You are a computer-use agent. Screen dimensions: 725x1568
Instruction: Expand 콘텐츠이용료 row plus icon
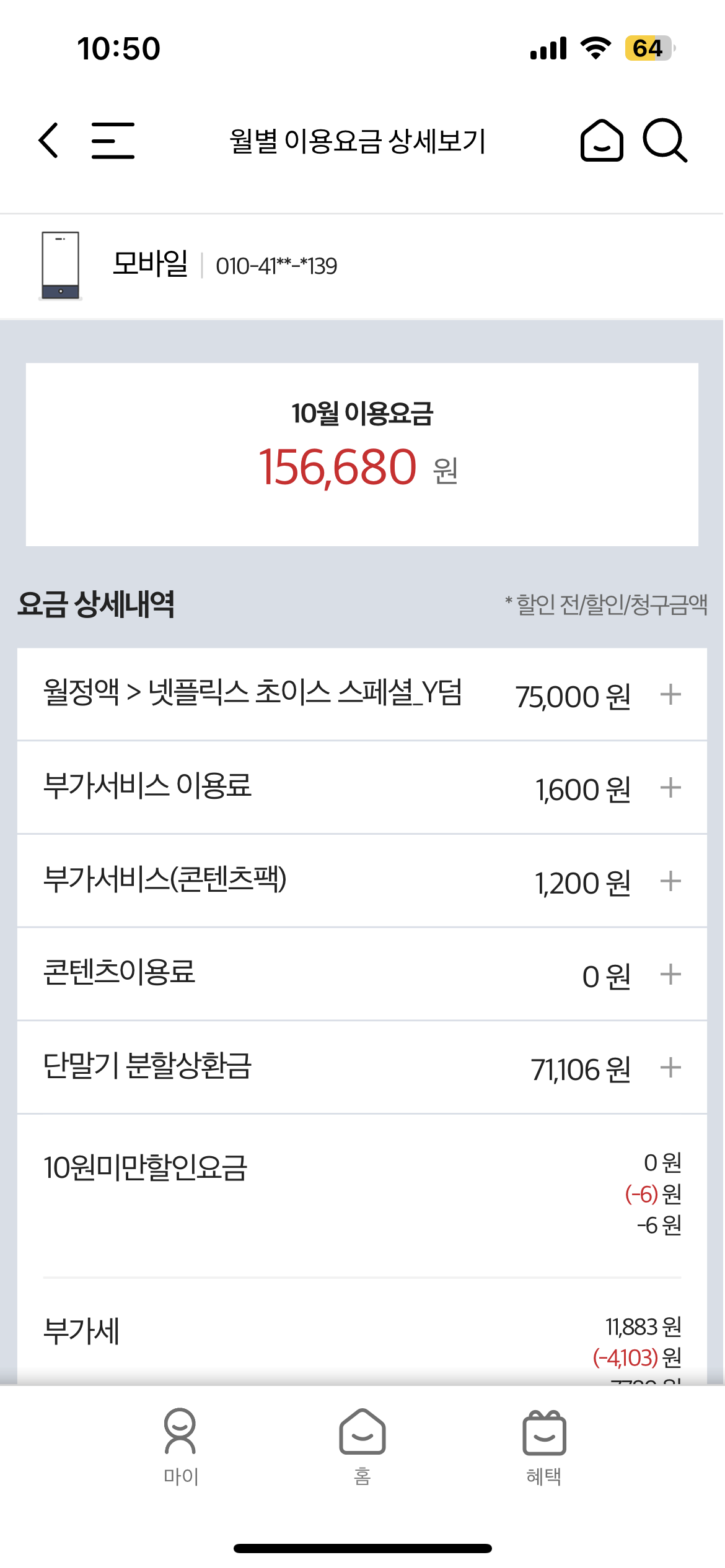[x=670, y=975]
